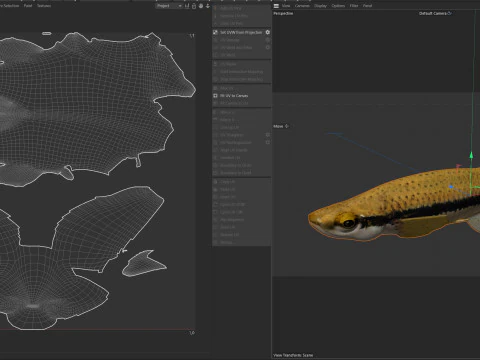Open the Project dropdown in UV editor

(x=169, y=6)
